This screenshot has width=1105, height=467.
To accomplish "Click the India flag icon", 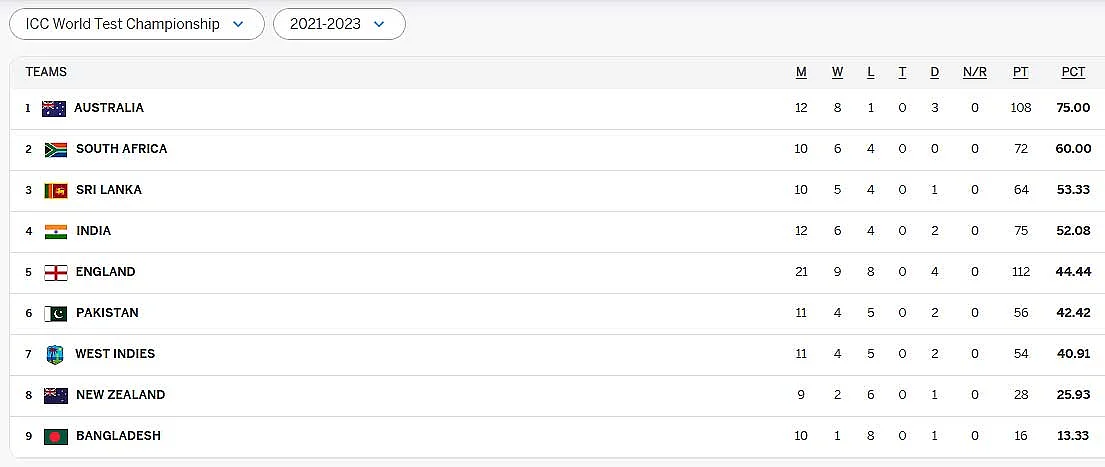I will pyautogui.click(x=56, y=231).
